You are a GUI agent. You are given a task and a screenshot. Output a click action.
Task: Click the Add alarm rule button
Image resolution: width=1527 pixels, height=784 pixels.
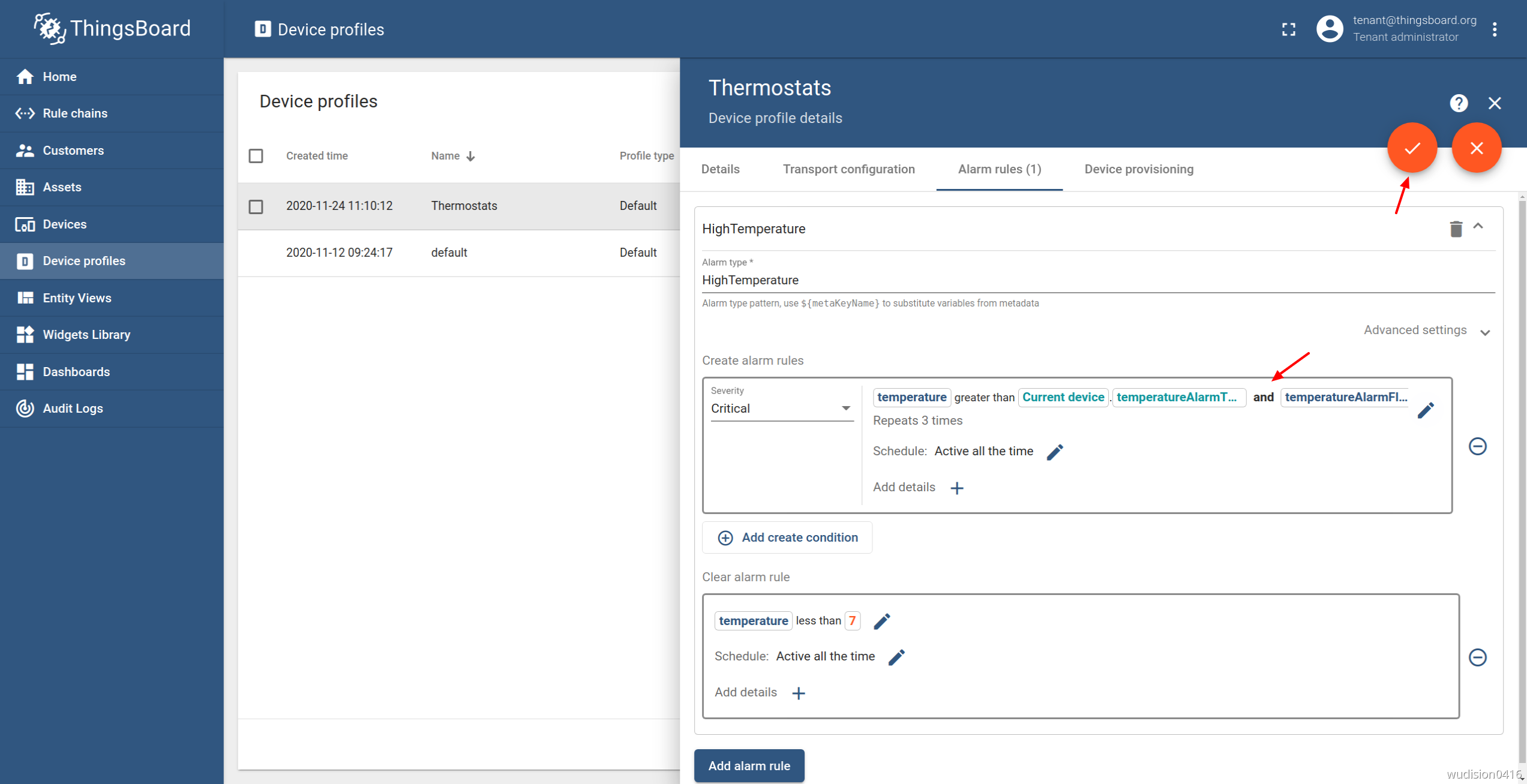point(749,765)
